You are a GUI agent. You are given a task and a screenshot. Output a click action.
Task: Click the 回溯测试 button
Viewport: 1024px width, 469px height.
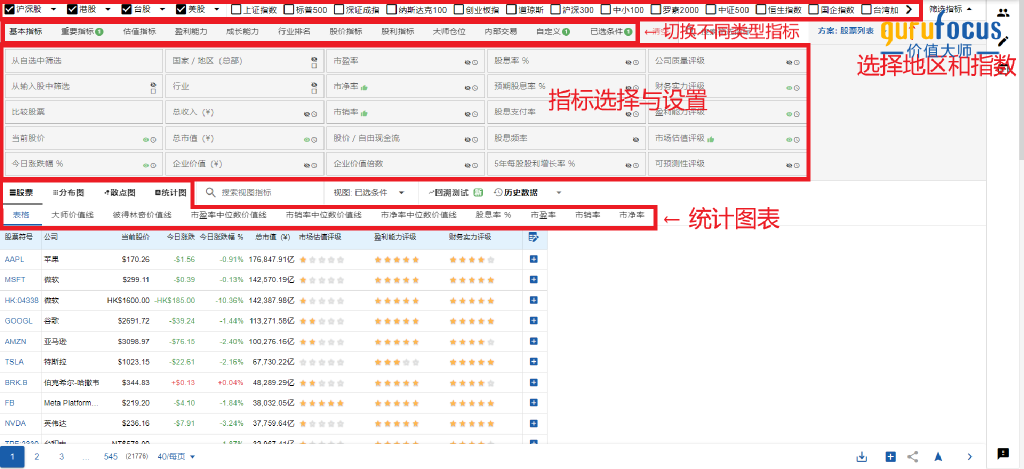point(455,193)
